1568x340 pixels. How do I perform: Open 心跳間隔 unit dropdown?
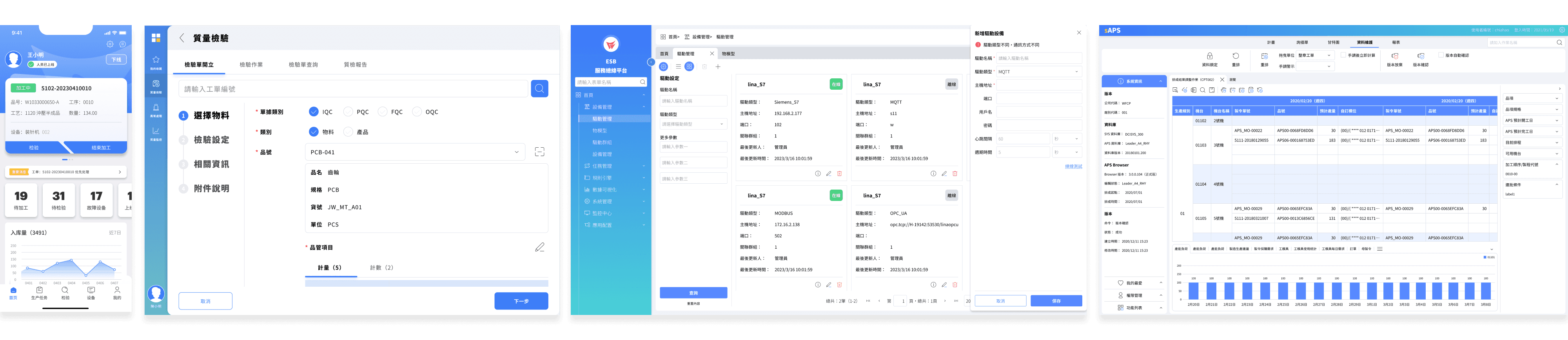[1066, 139]
